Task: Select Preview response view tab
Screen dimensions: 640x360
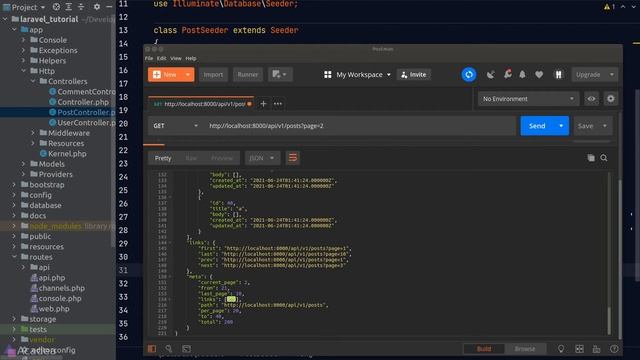Action: (x=222, y=158)
